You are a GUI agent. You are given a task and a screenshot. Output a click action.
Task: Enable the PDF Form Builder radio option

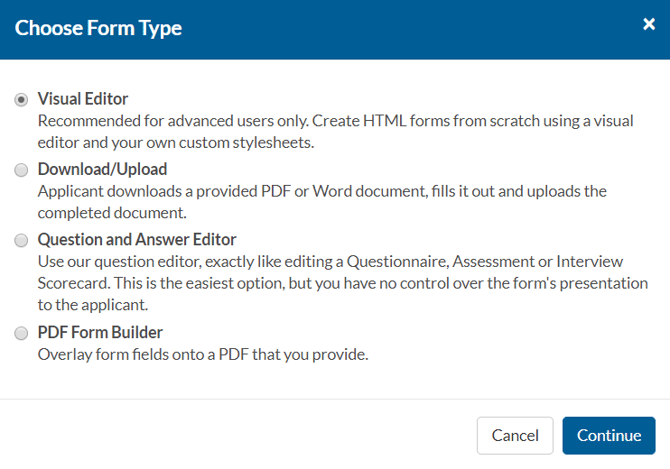(x=21, y=334)
